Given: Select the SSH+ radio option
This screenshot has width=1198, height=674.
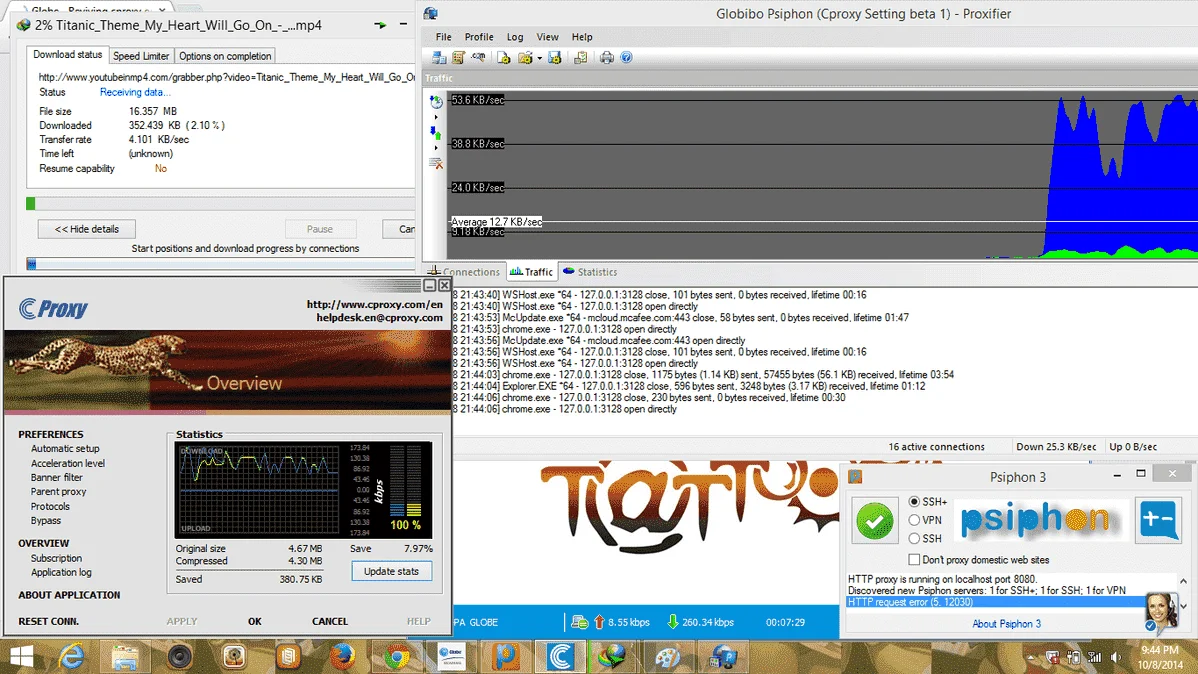Looking at the screenshot, I should click(914, 502).
